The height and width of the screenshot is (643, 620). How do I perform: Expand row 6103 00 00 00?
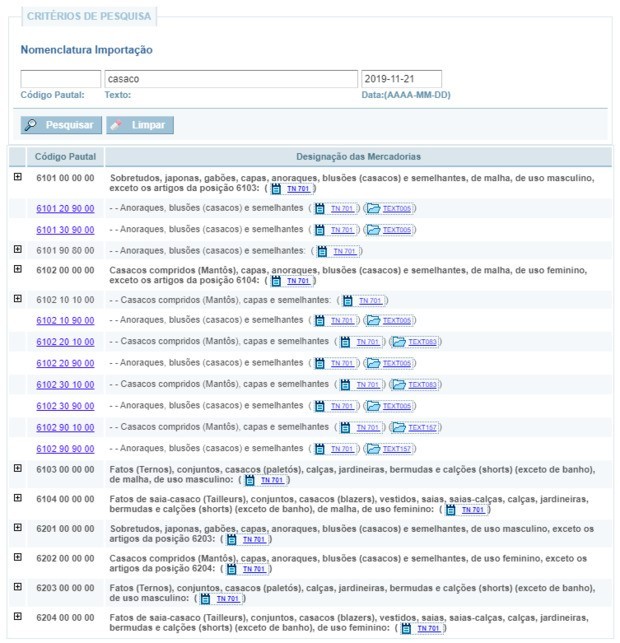18,468
